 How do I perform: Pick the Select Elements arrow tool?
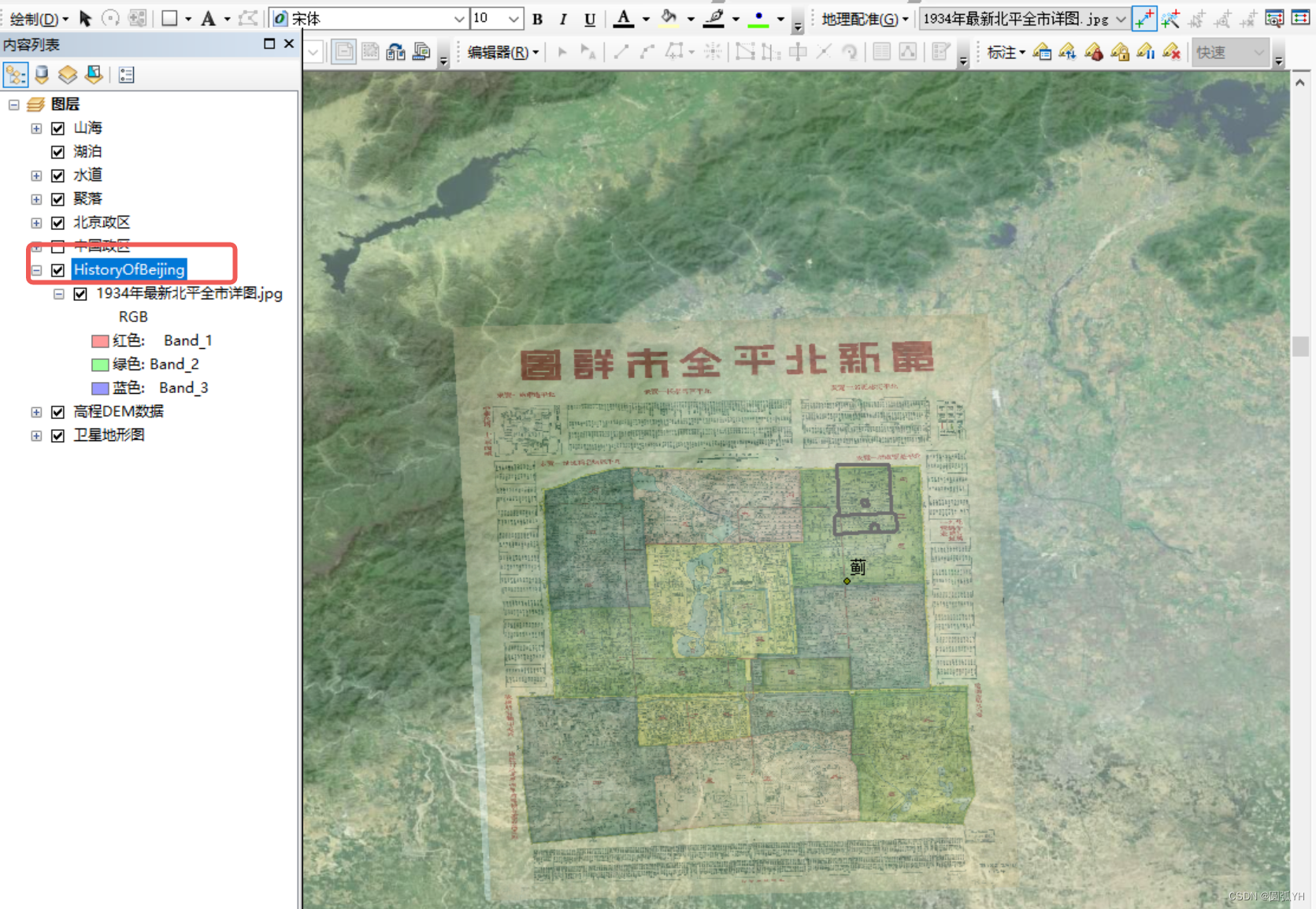(86, 18)
